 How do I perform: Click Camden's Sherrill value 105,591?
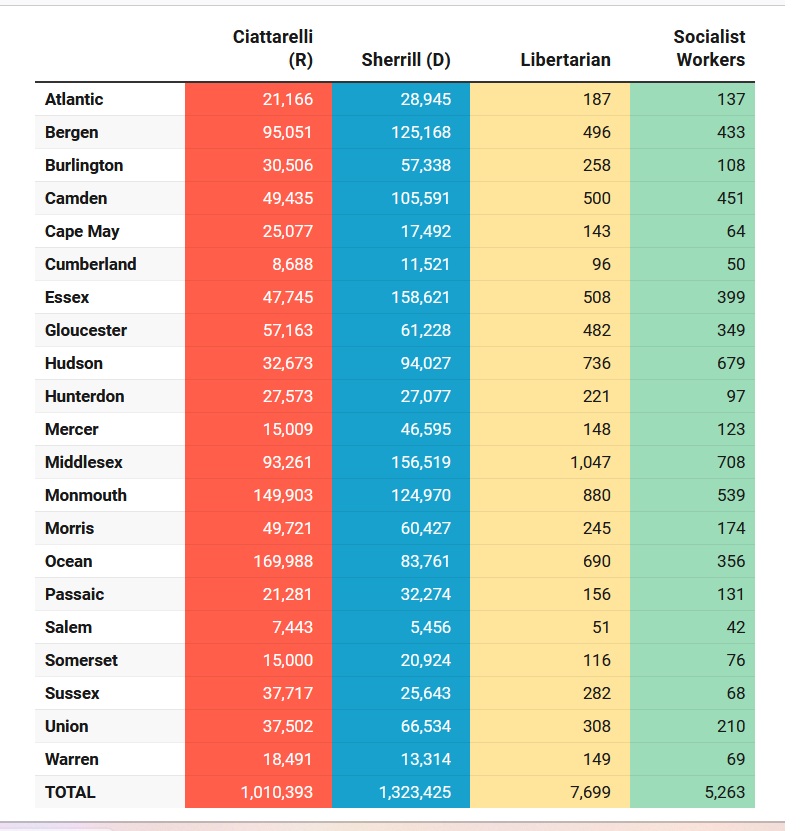point(421,198)
